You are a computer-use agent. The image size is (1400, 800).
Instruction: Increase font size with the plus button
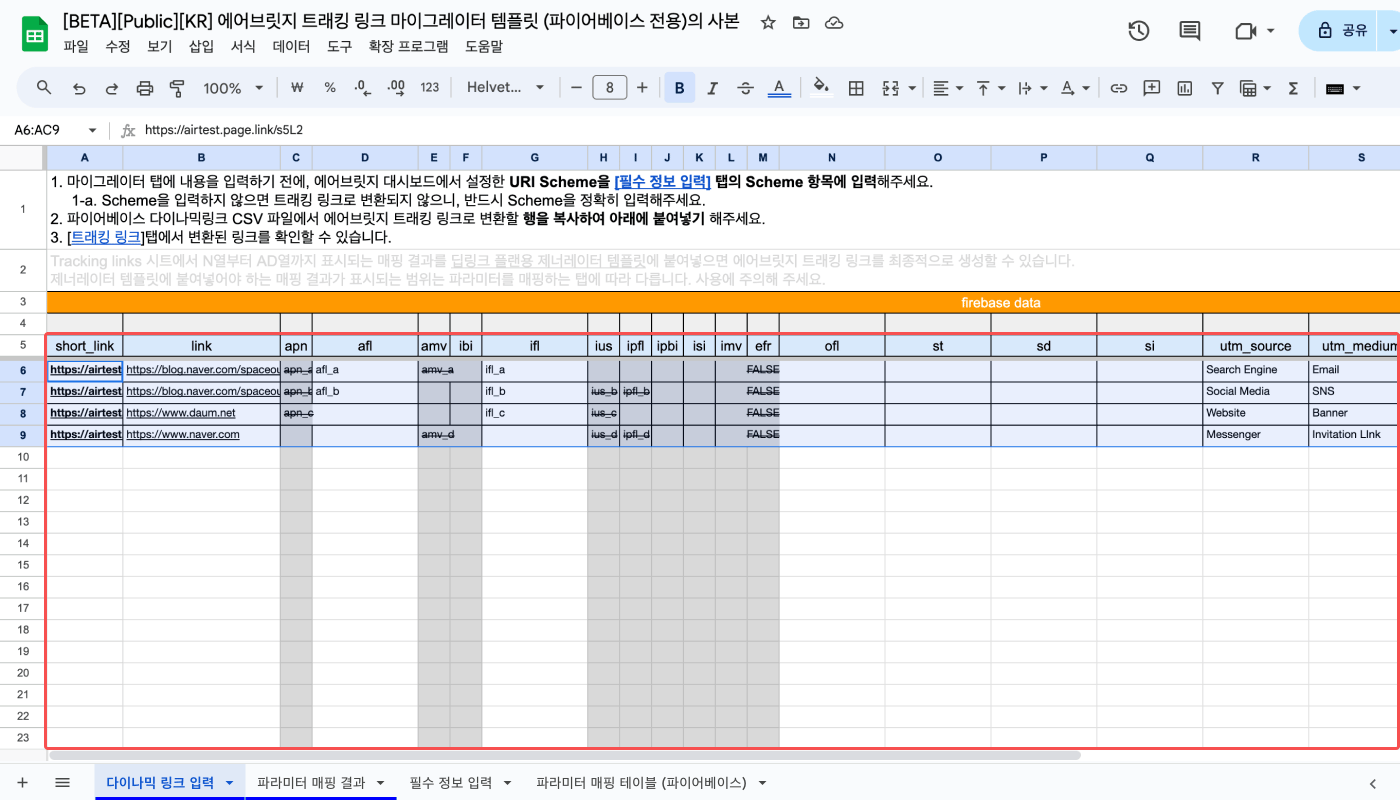point(642,88)
